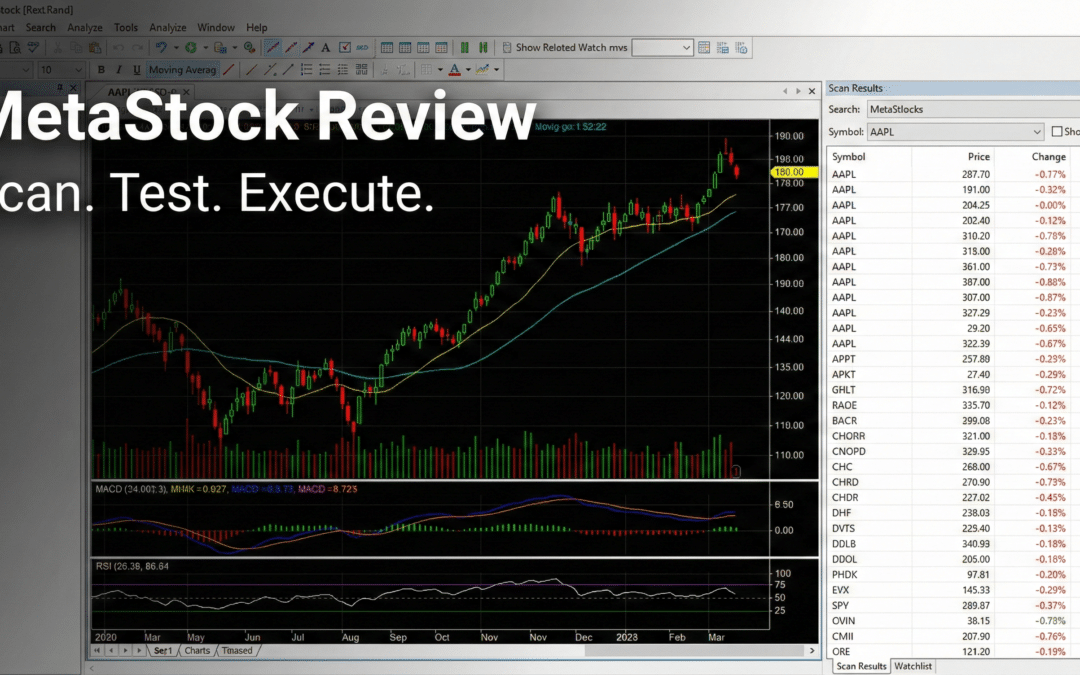This screenshot has width=1080, height=675.
Task: Click the redo arrow icon
Action: 138,48
